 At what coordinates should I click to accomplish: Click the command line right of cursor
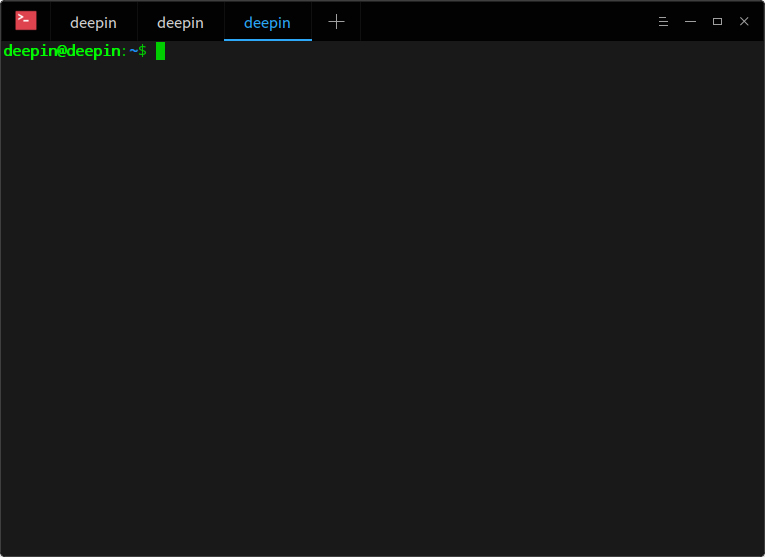400,51
